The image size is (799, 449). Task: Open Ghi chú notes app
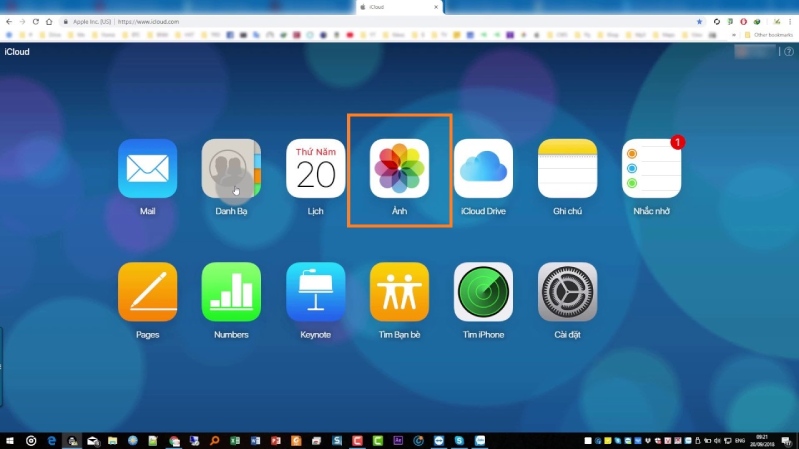pyautogui.click(x=567, y=169)
